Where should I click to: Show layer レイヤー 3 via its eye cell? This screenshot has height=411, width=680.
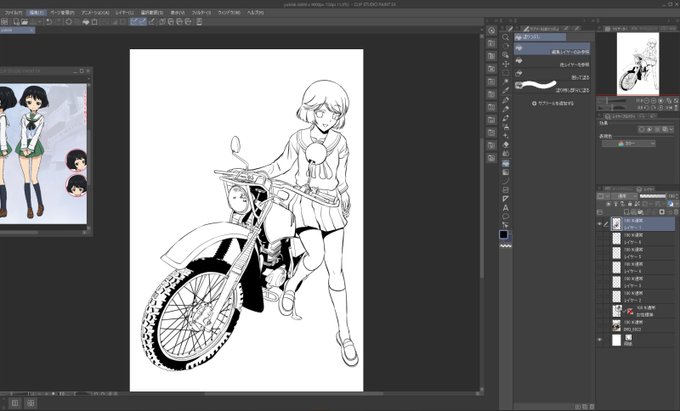coord(600,282)
